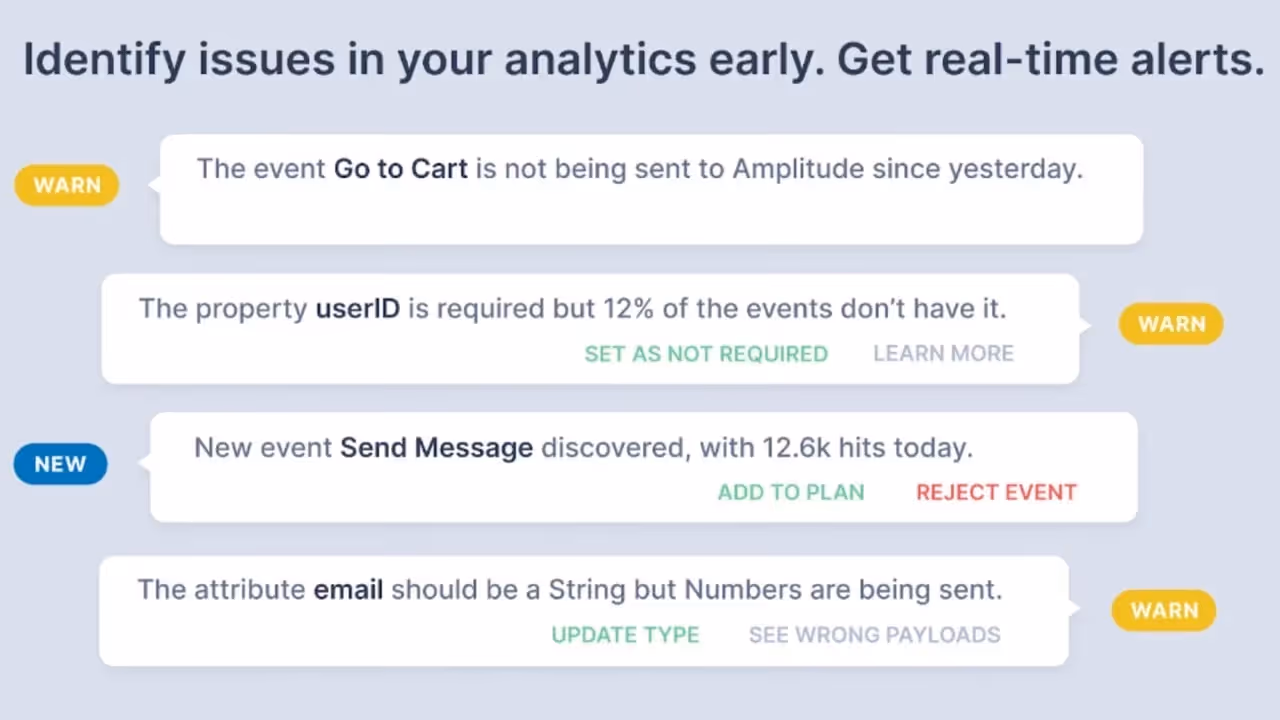Screen dimensions: 1280x720
Task: Click the bold email attribute name
Action: pos(348,589)
